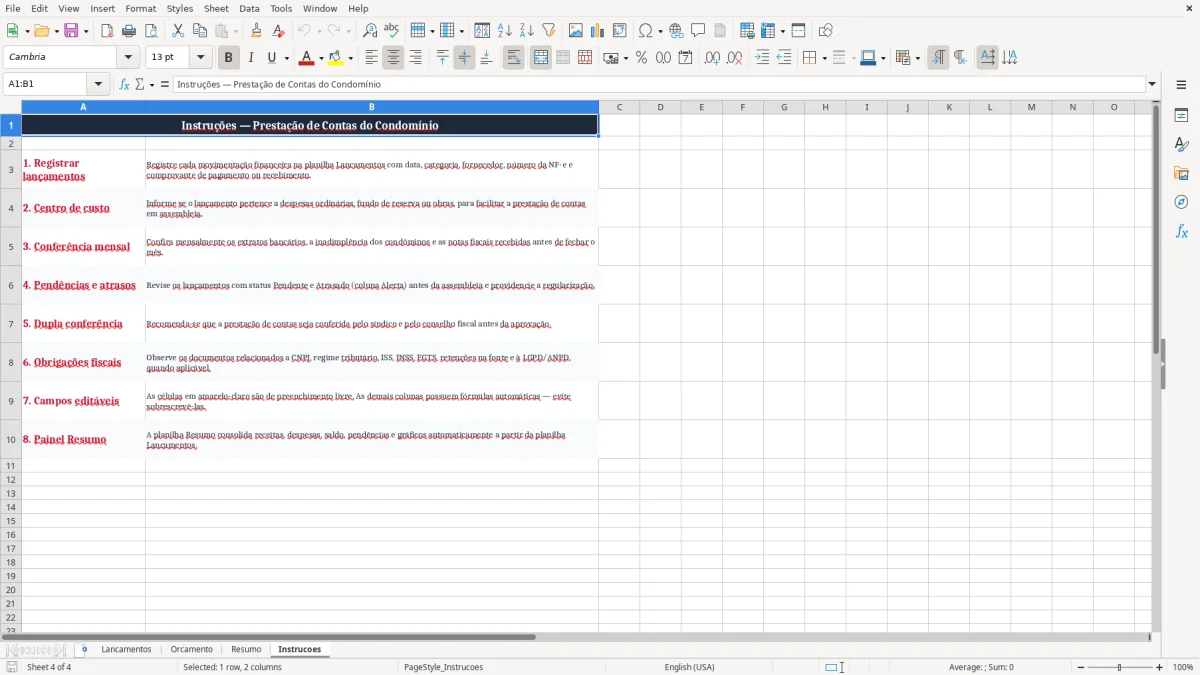Click the English (USA) language status

[689, 667]
